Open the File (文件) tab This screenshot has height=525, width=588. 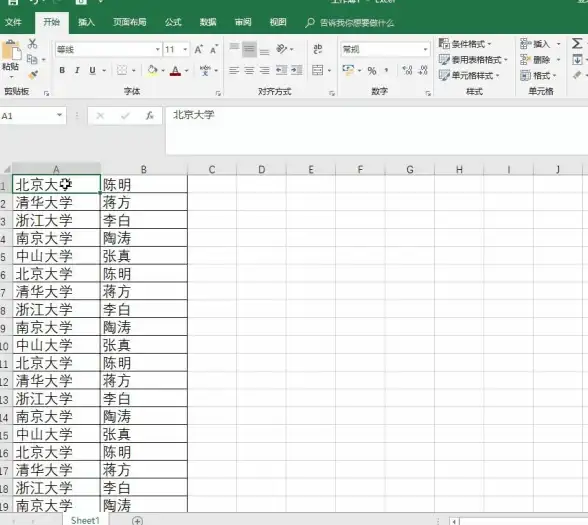[13, 22]
